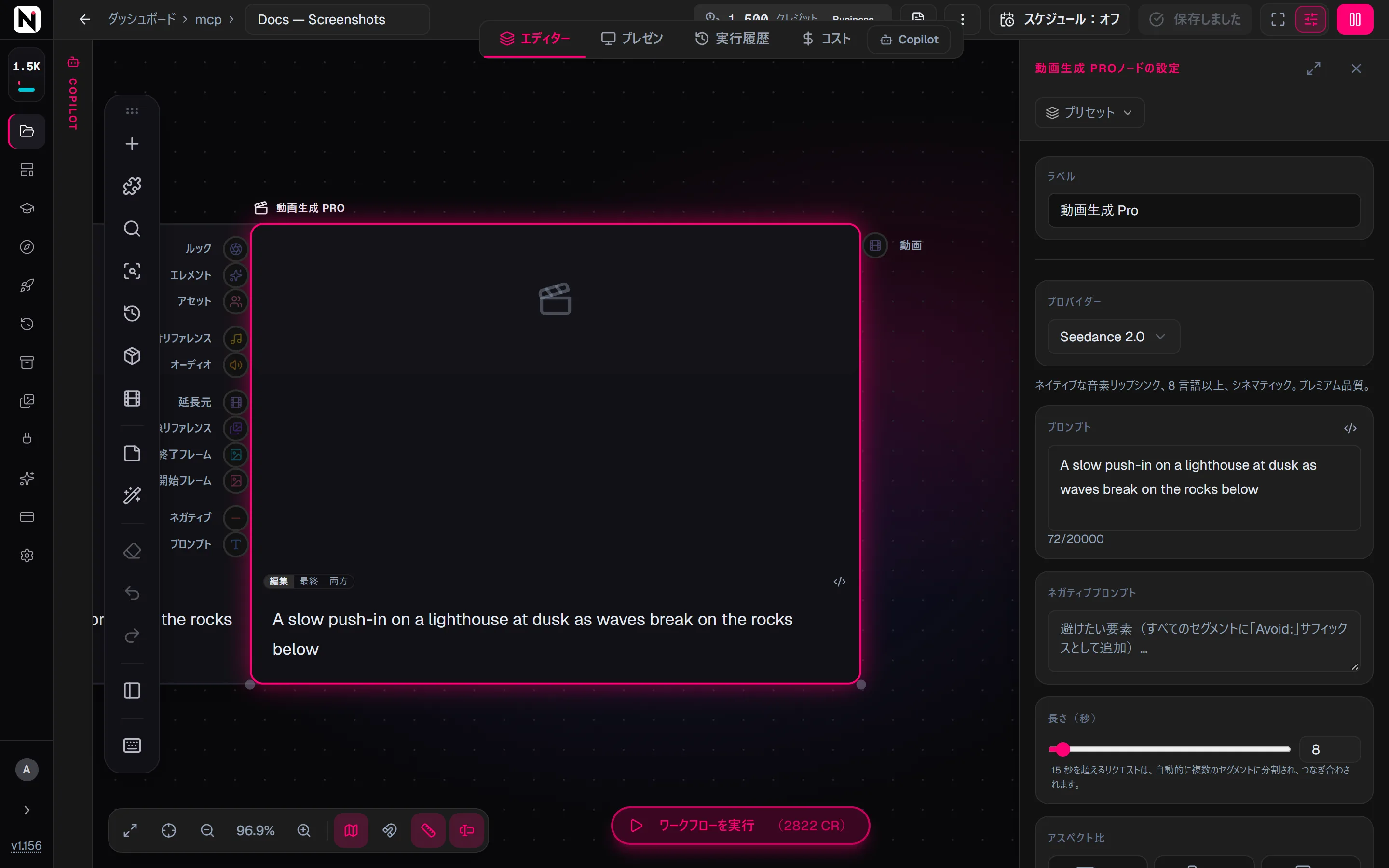Click the ダッシュボード breadcrumb link

click(142, 19)
